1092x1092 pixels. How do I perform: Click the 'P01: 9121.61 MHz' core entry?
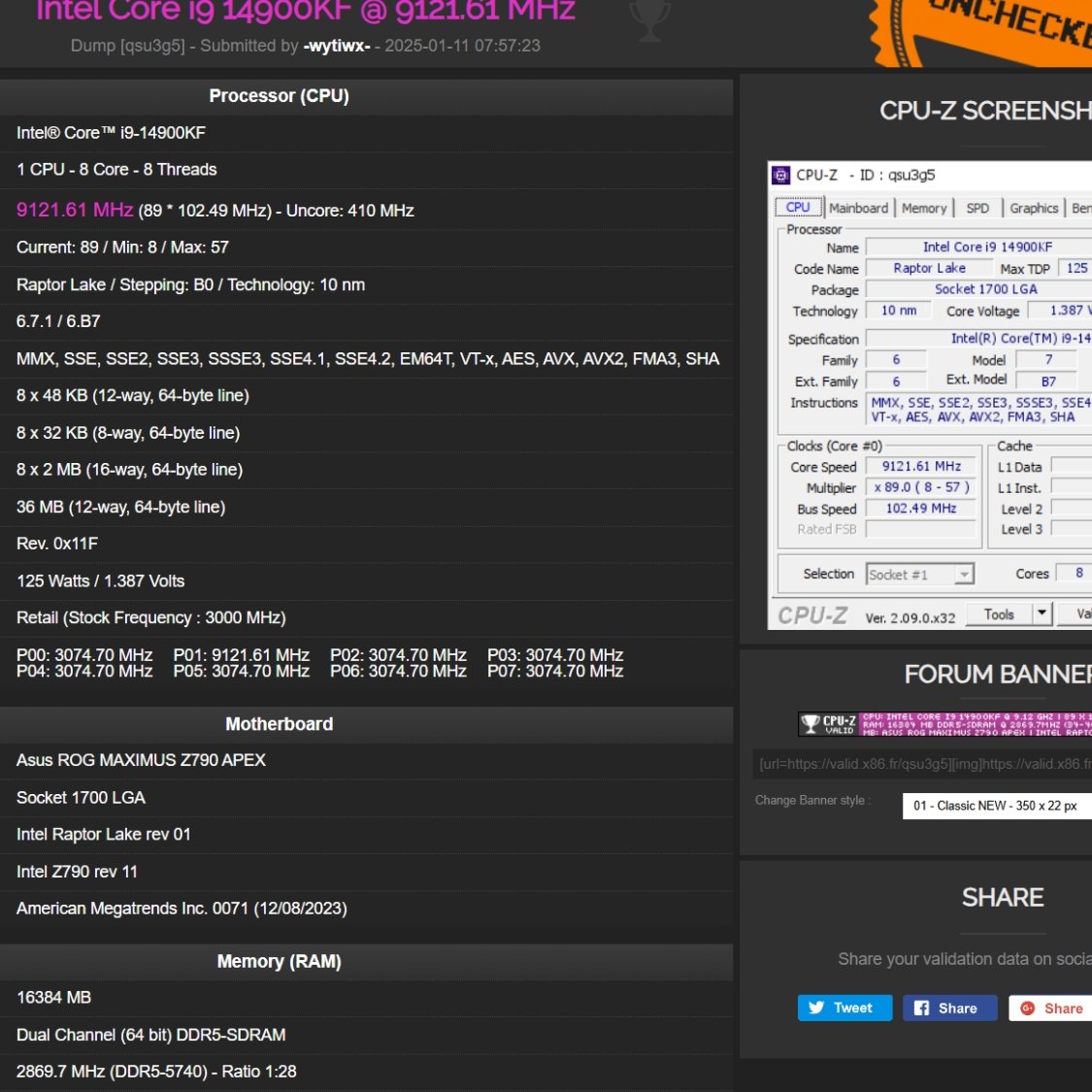(x=241, y=655)
